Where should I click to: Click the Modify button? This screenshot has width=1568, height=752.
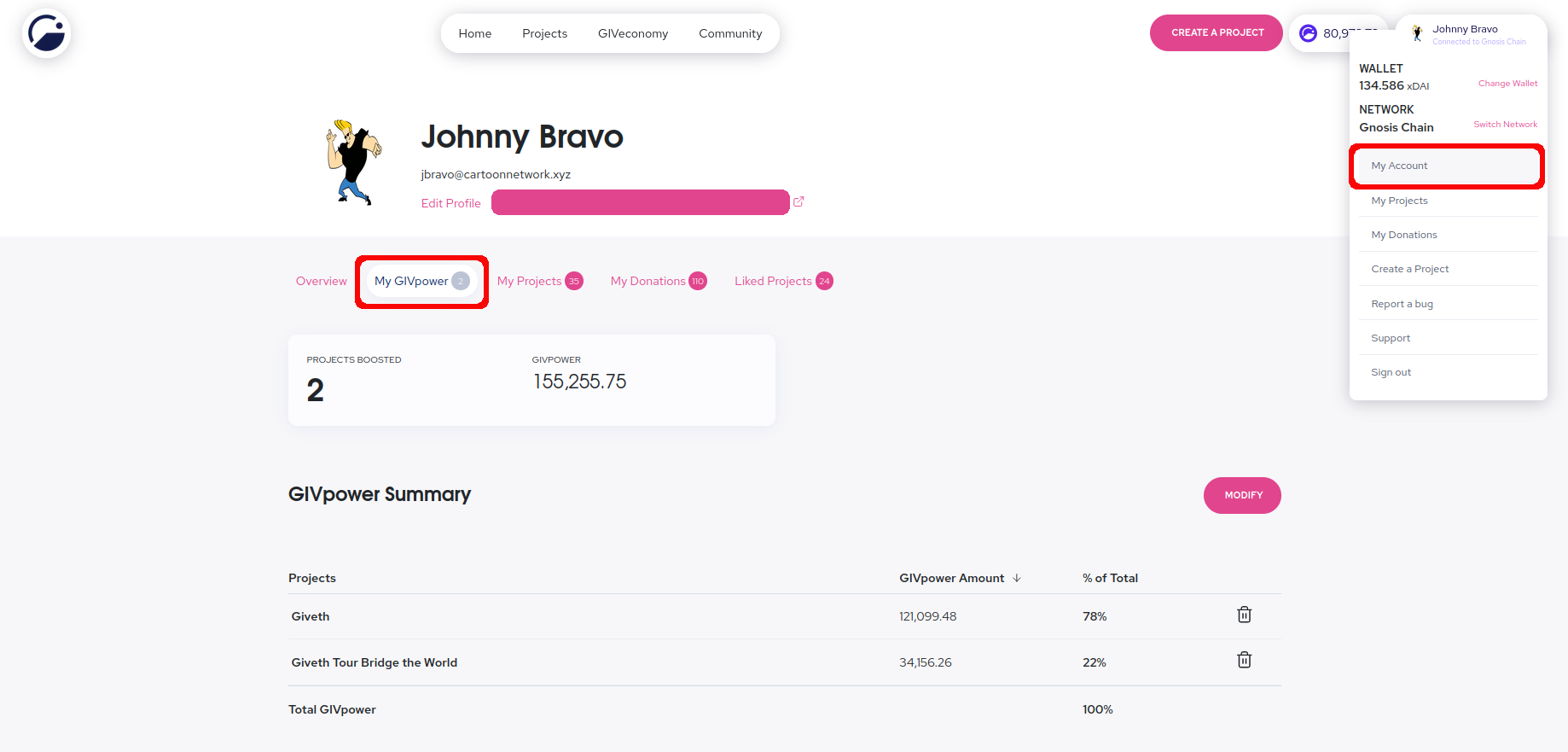coord(1242,495)
